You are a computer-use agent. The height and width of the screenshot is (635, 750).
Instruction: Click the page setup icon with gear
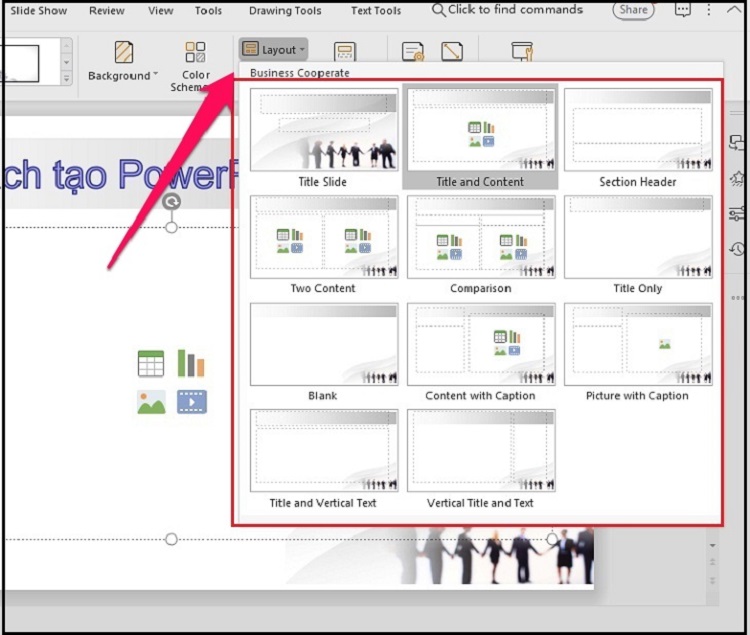tap(412, 51)
